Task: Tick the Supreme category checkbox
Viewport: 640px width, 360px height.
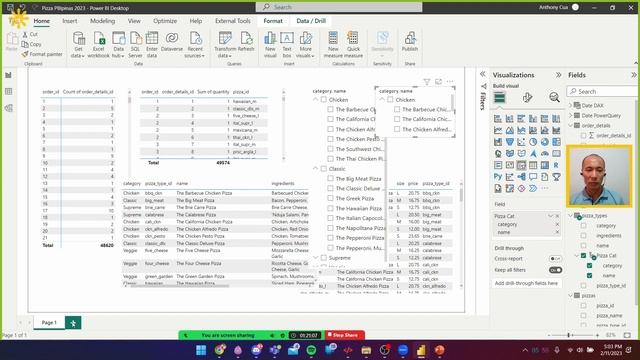Action: click(324, 258)
